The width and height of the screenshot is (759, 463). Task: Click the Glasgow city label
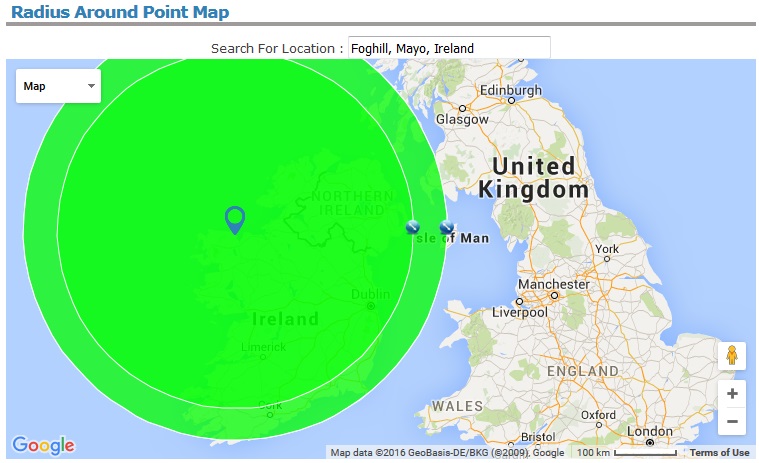(x=462, y=119)
